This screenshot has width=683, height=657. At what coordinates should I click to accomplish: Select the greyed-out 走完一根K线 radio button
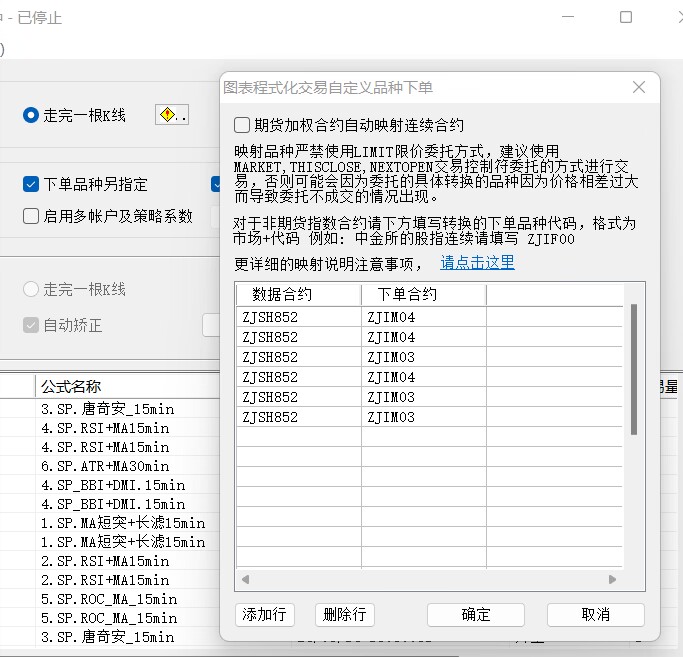coord(30,289)
